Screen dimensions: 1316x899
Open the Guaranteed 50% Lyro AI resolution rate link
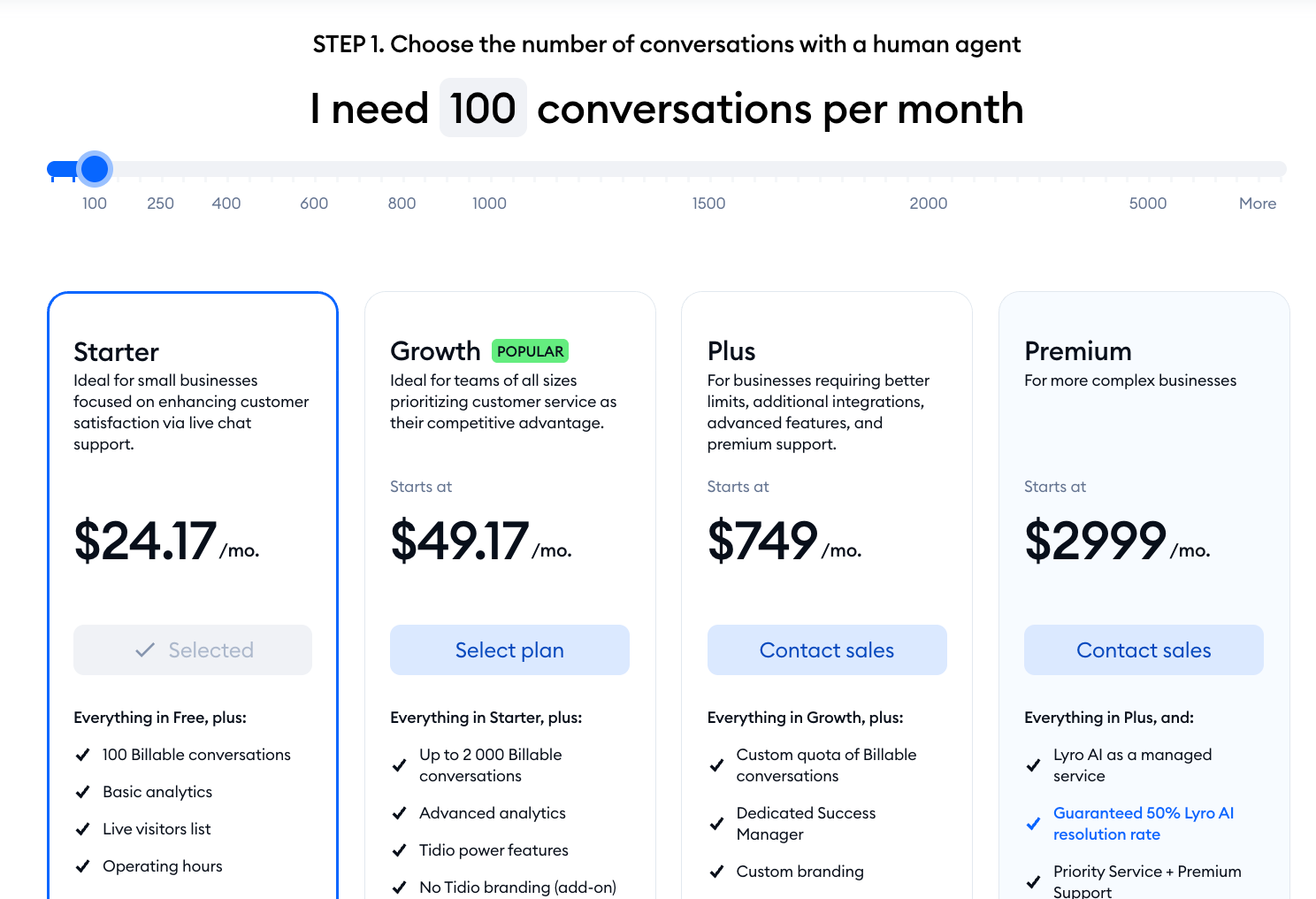click(x=1144, y=824)
